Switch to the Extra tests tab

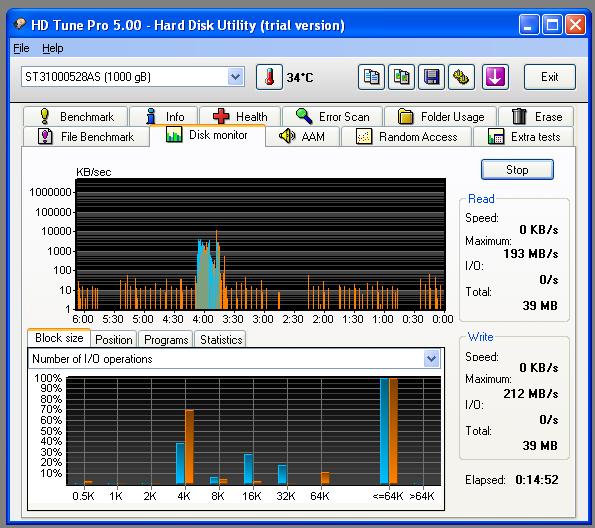pyautogui.click(x=524, y=136)
